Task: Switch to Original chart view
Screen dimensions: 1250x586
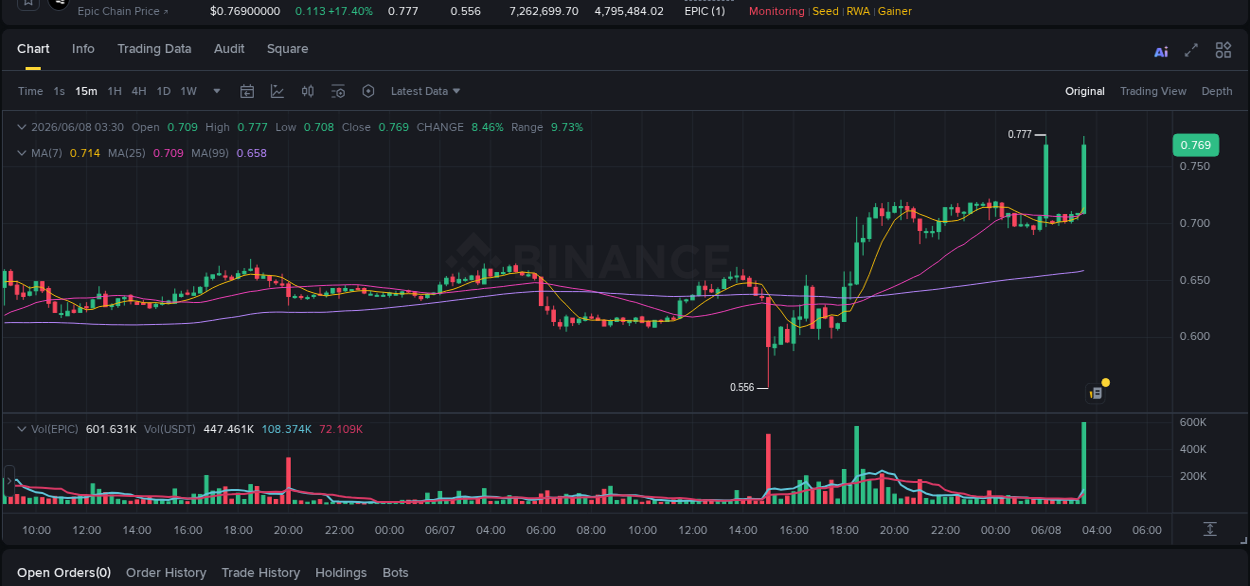Action: pyautogui.click(x=1085, y=91)
